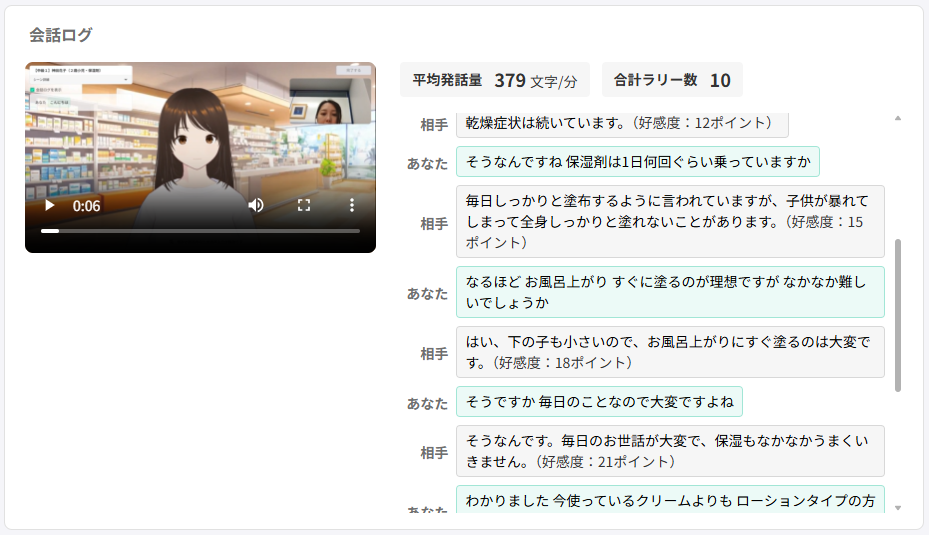The height and width of the screenshot is (535, 929).
Task: Open the video's three-dot options menu
Action: (352, 205)
